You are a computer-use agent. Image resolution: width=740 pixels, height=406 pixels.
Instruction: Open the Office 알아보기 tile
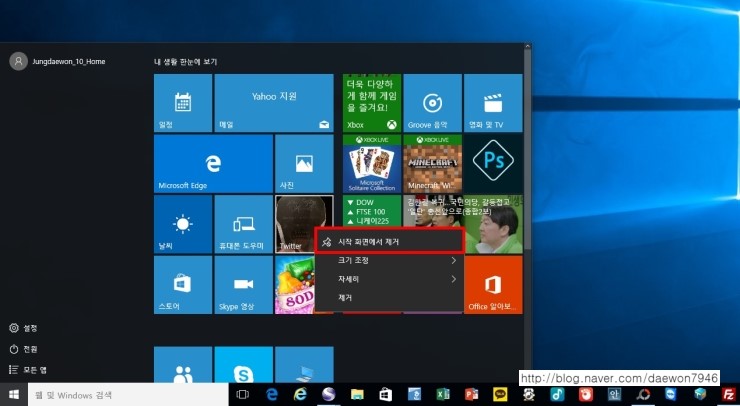point(493,285)
